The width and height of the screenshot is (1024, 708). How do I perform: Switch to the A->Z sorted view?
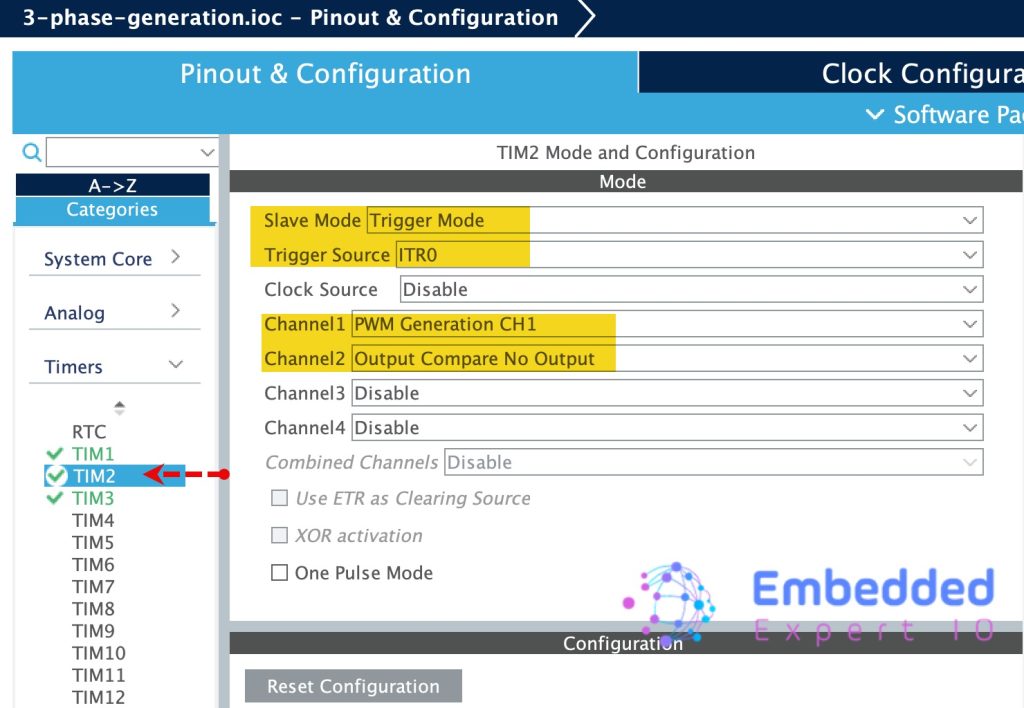[x=112, y=186]
